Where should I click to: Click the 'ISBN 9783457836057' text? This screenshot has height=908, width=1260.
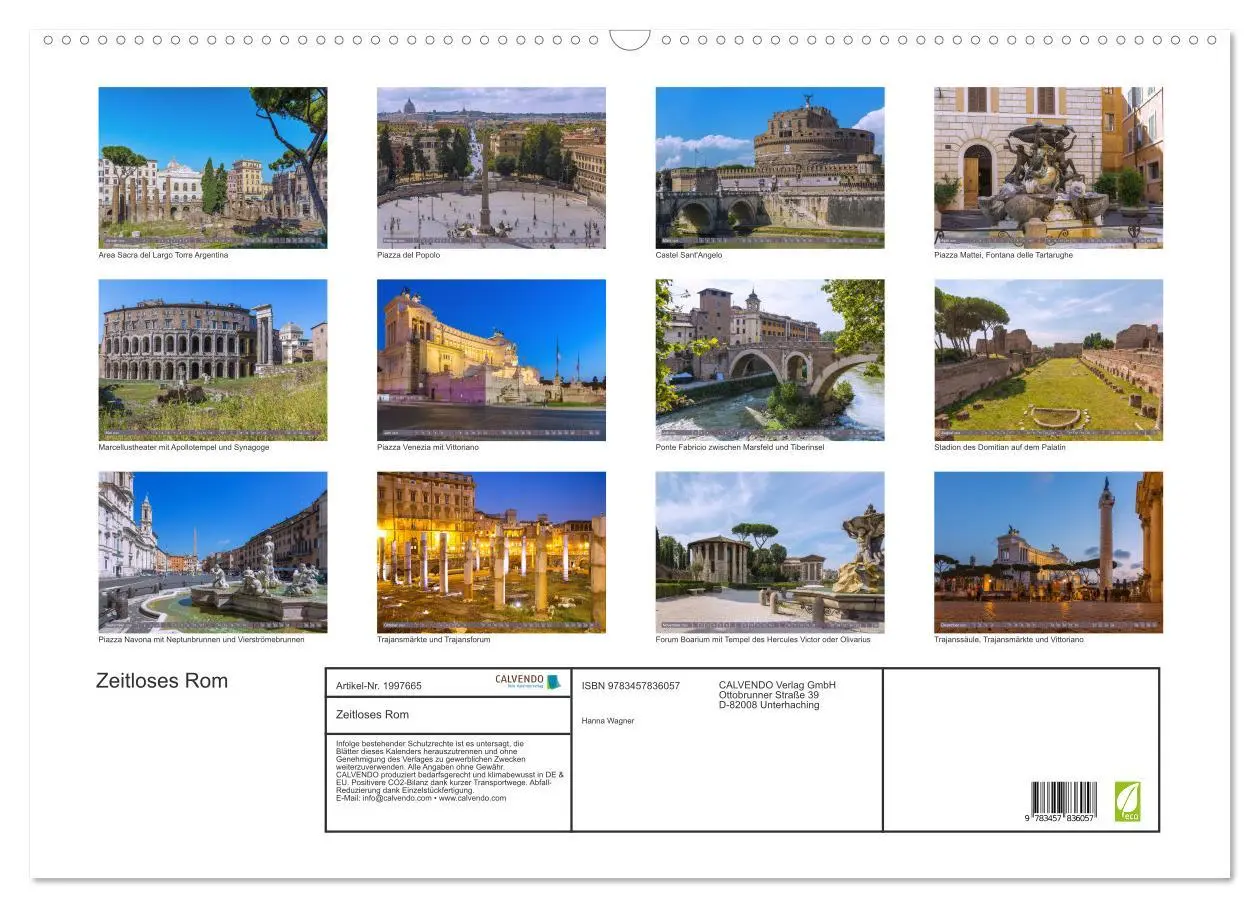(631, 686)
